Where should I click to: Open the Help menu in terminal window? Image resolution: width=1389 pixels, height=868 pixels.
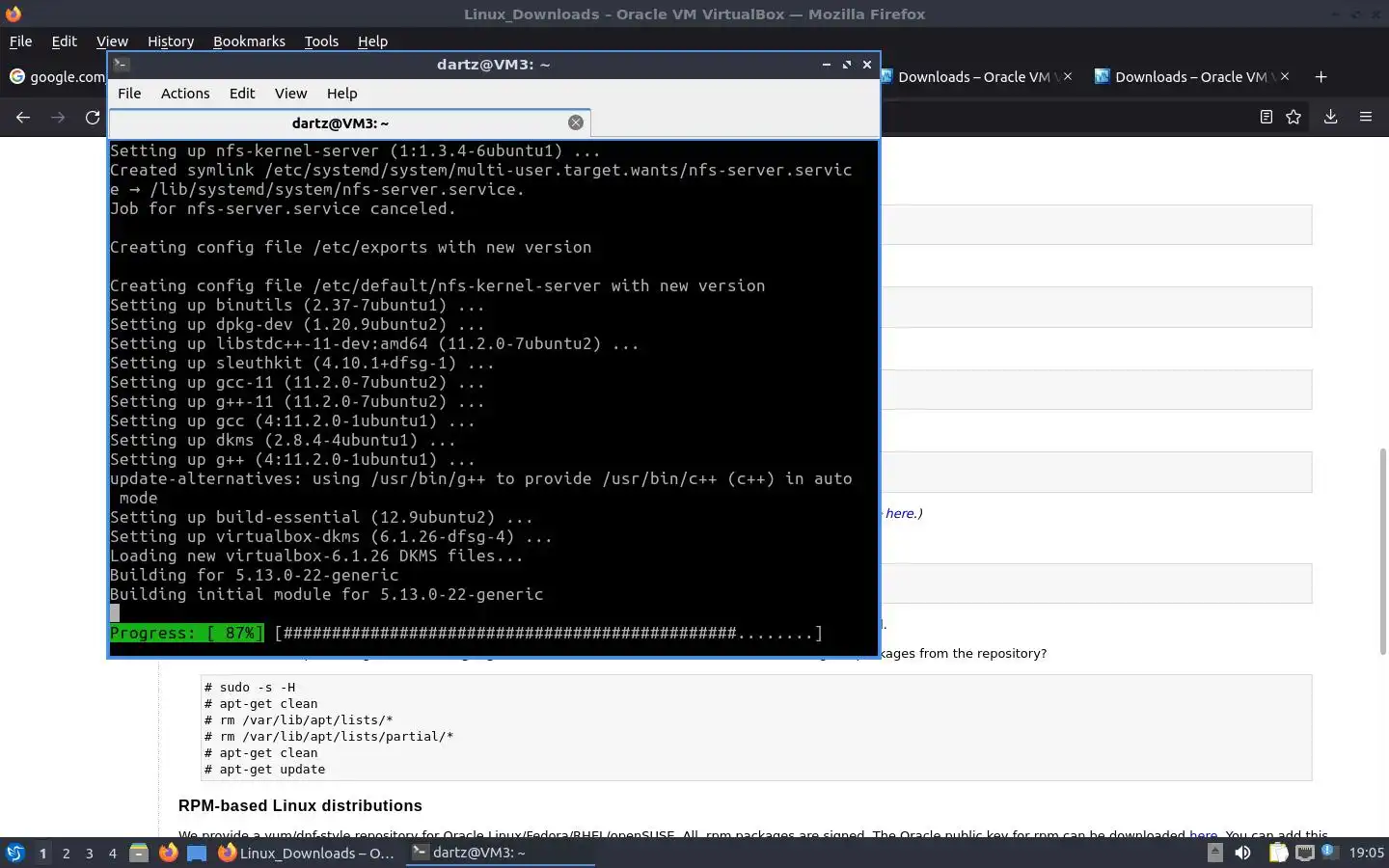click(x=341, y=94)
